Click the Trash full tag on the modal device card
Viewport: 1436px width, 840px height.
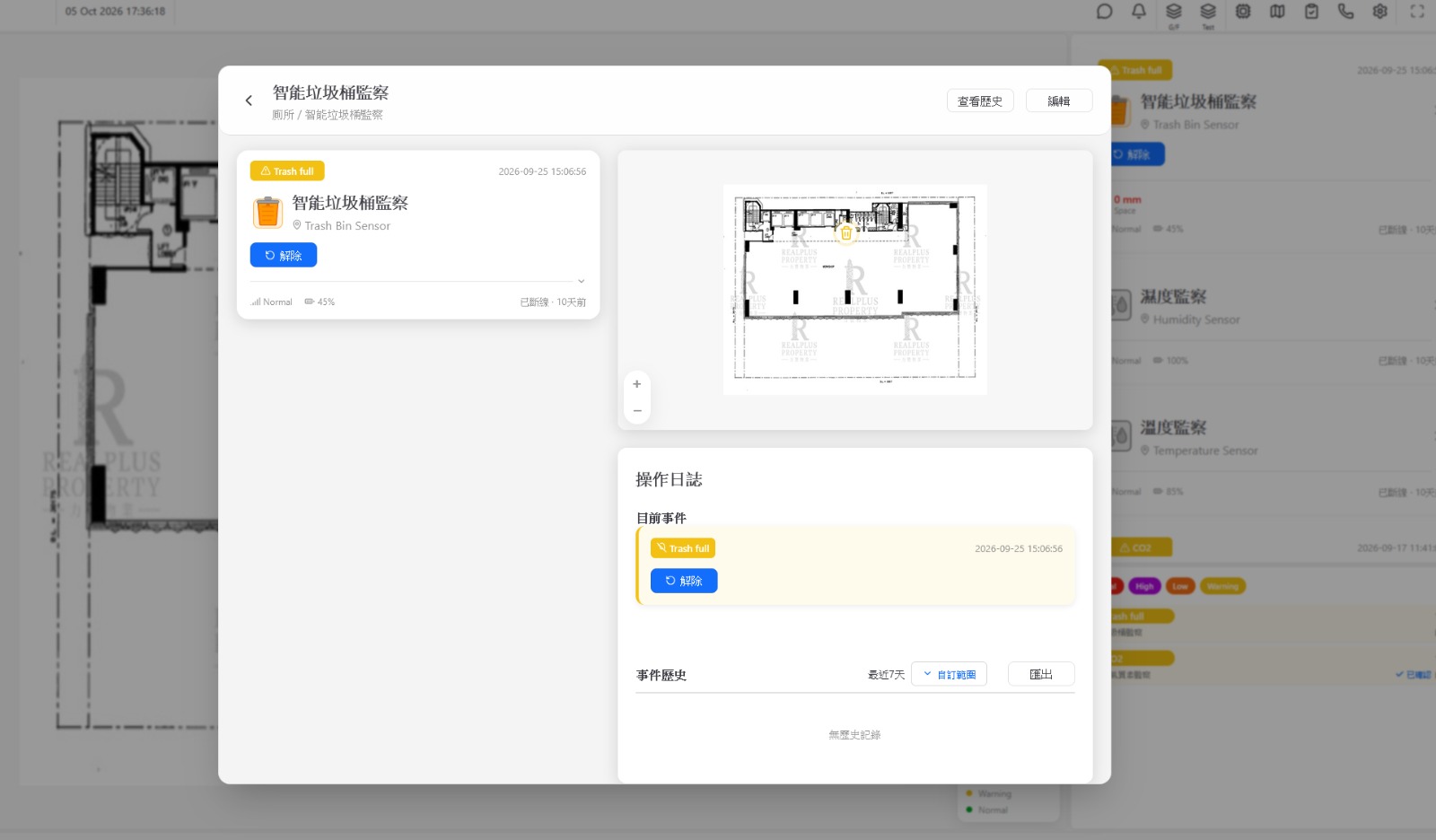pyautogui.click(x=287, y=171)
